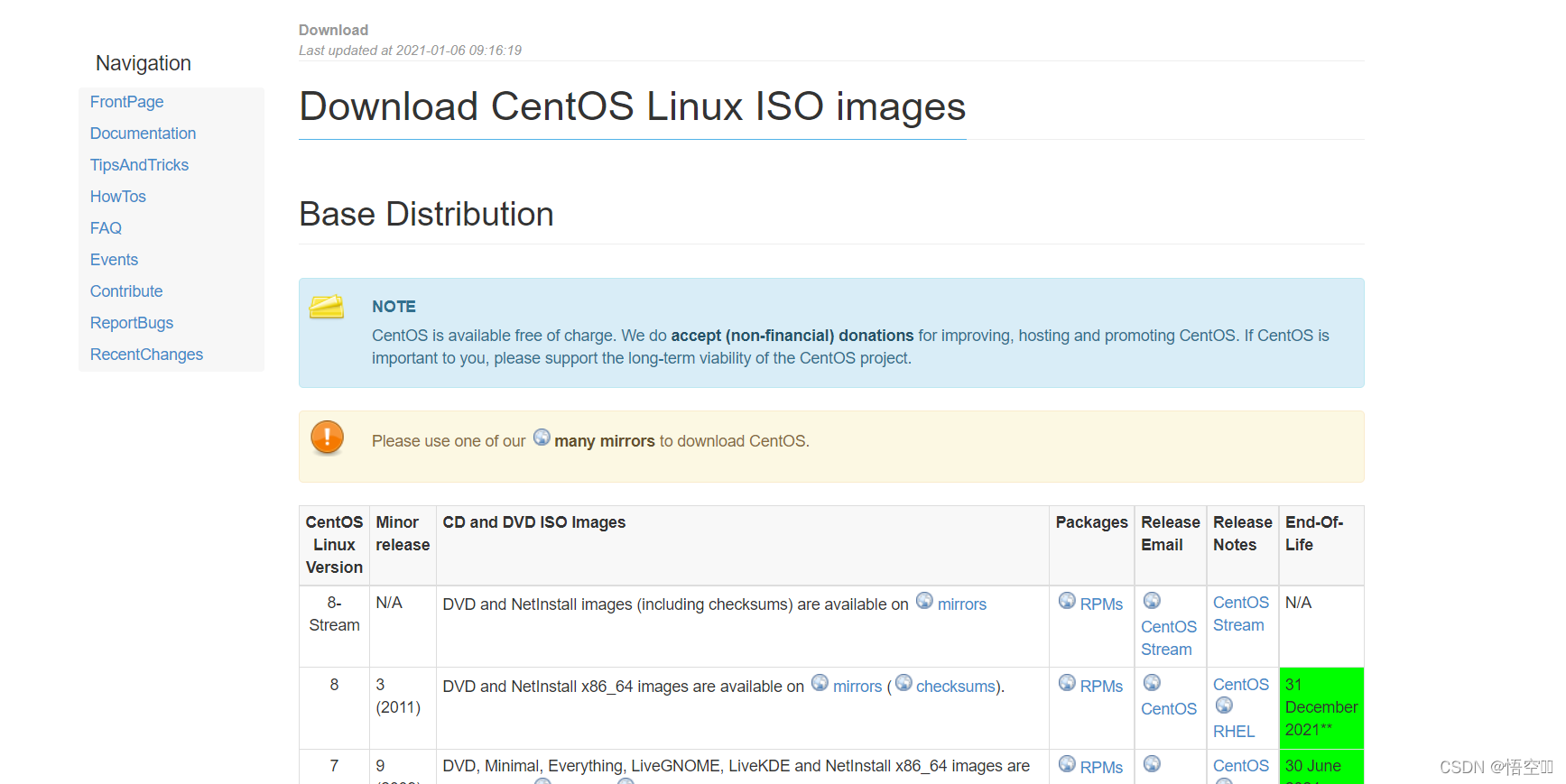Open CentOS Stream release email link
Screen dimensions: 1566x784
coord(1169,638)
